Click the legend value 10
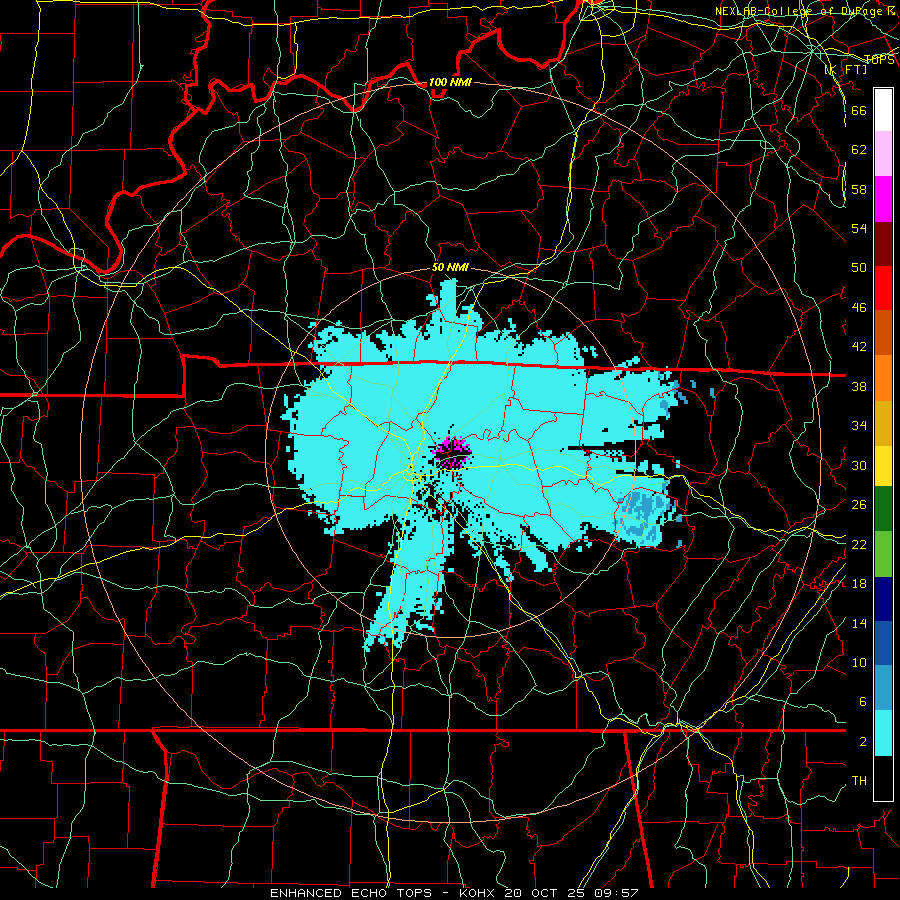 click(x=859, y=662)
